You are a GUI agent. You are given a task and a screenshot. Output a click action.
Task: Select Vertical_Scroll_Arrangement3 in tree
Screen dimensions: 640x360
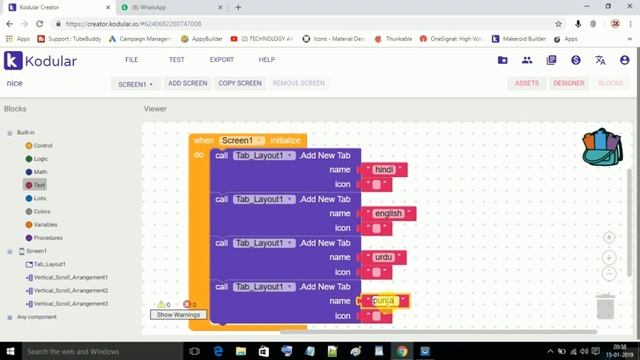pyautogui.click(x=67, y=304)
